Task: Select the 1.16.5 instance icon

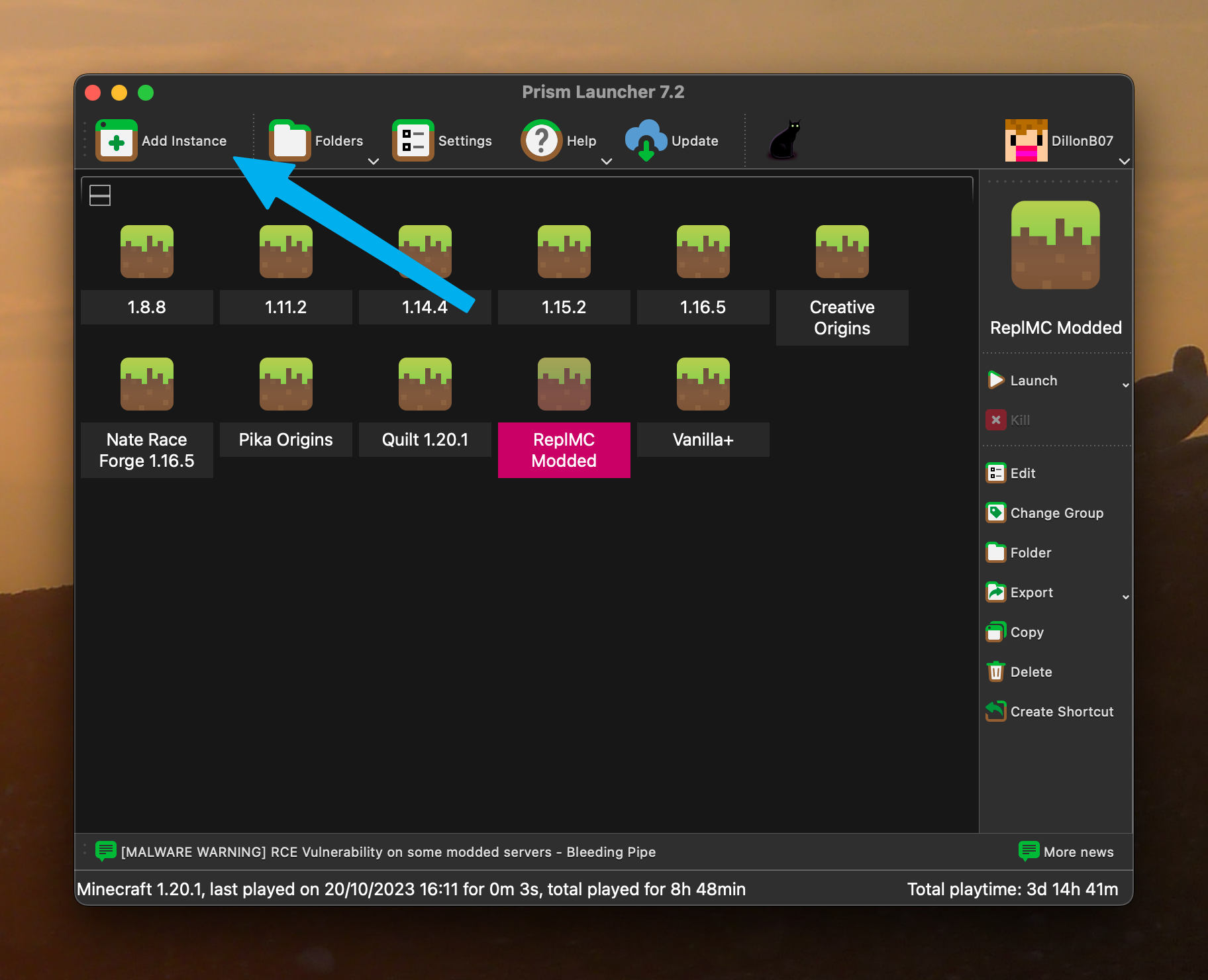Action: coord(703,252)
